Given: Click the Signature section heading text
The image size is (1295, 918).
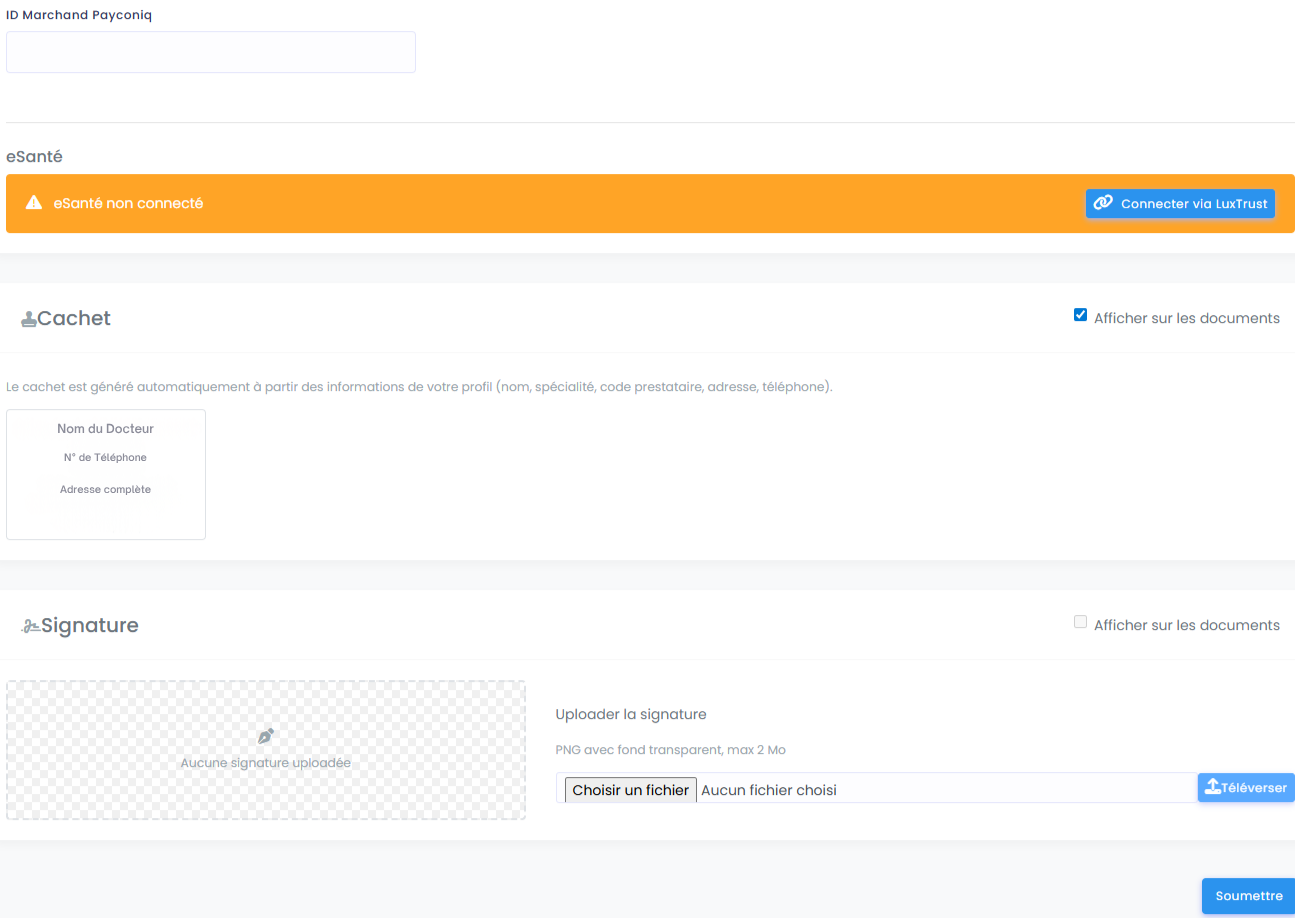Looking at the screenshot, I should click(90, 625).
